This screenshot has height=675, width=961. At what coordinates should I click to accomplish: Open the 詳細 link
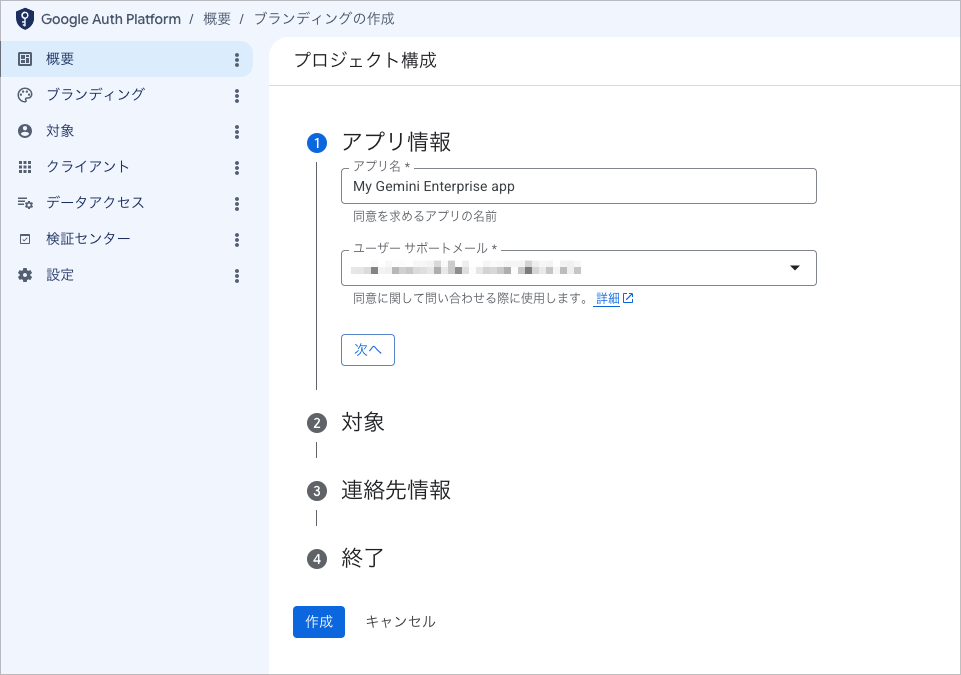(x=607, y=299)
